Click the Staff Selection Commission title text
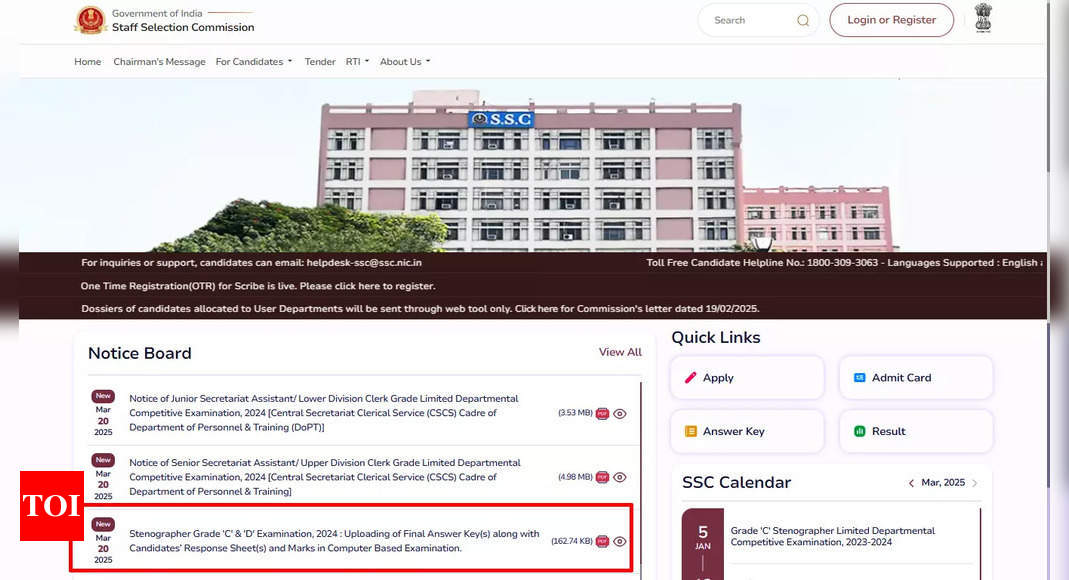1069x580 pixels. pyautogui.click(x=183, y=27)
